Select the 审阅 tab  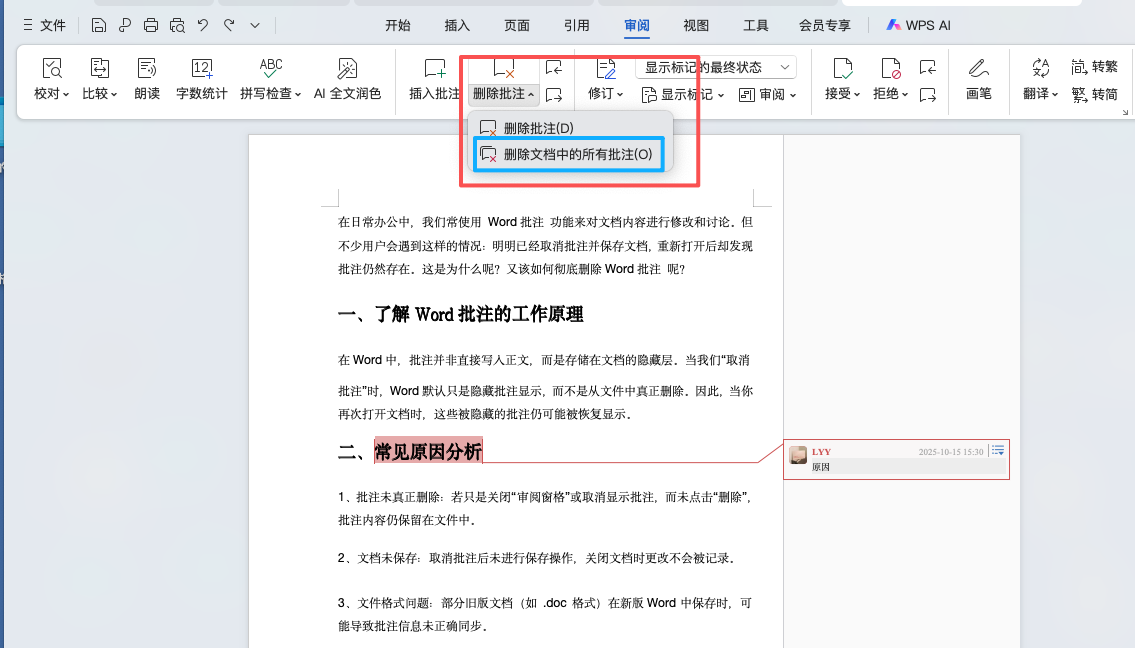(x=636, y=25)
